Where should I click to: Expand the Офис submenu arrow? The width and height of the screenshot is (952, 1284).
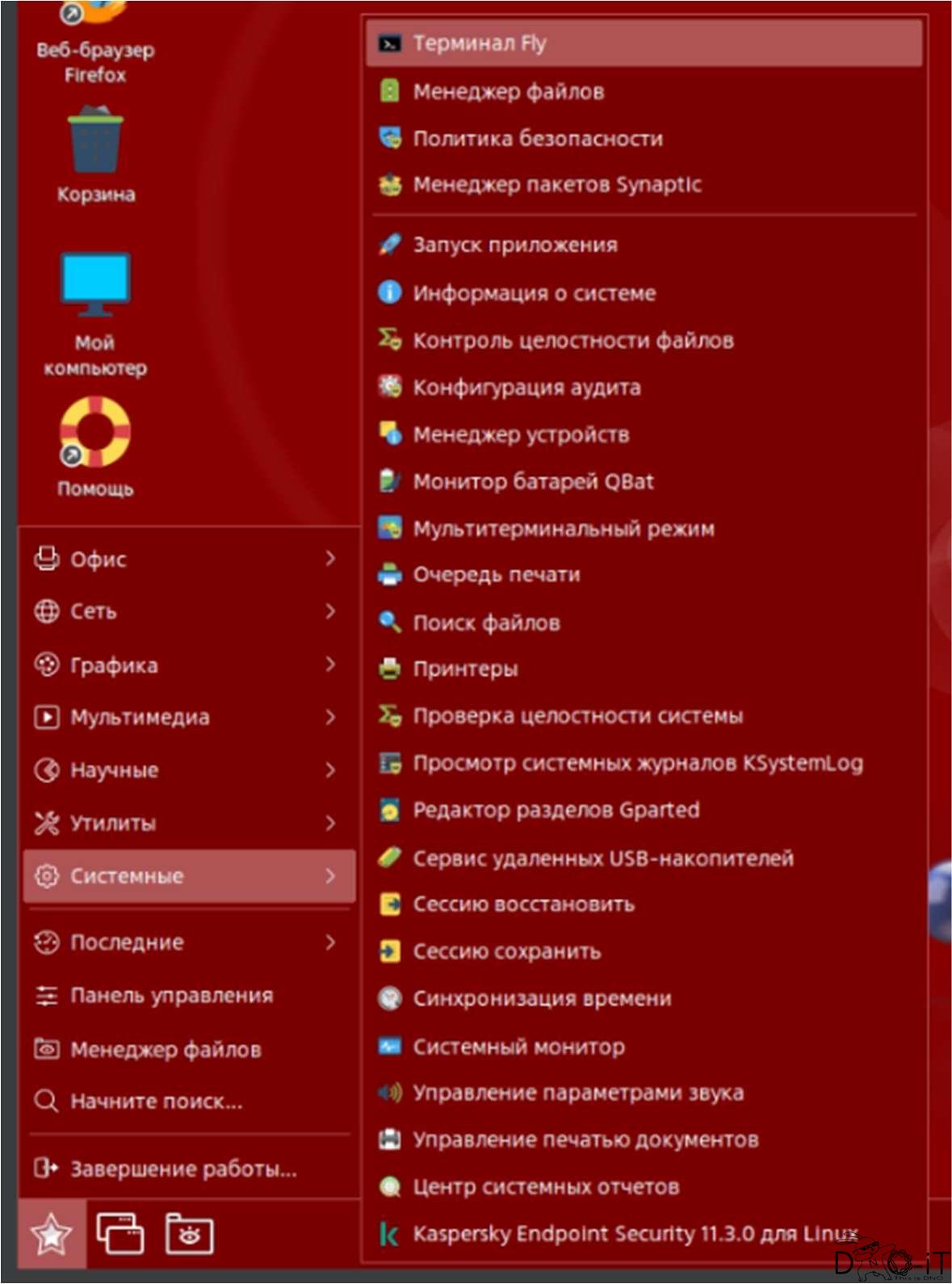(x=329, y=558)
